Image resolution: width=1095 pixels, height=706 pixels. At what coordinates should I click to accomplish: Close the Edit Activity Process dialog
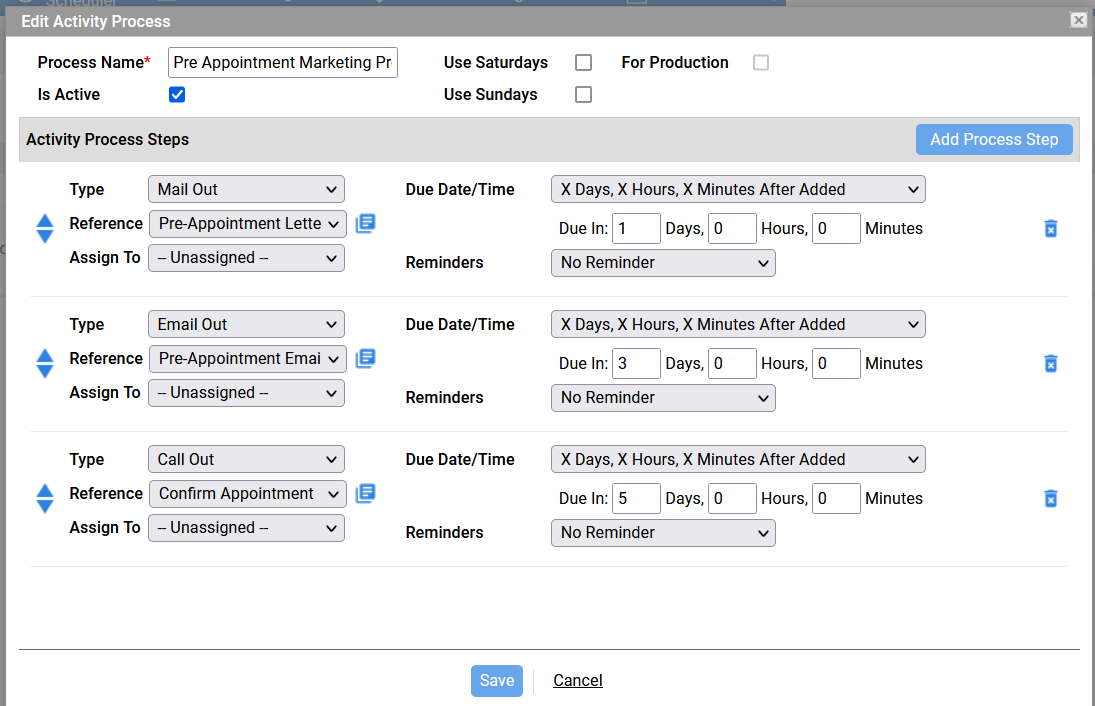tap(1079, 20)
